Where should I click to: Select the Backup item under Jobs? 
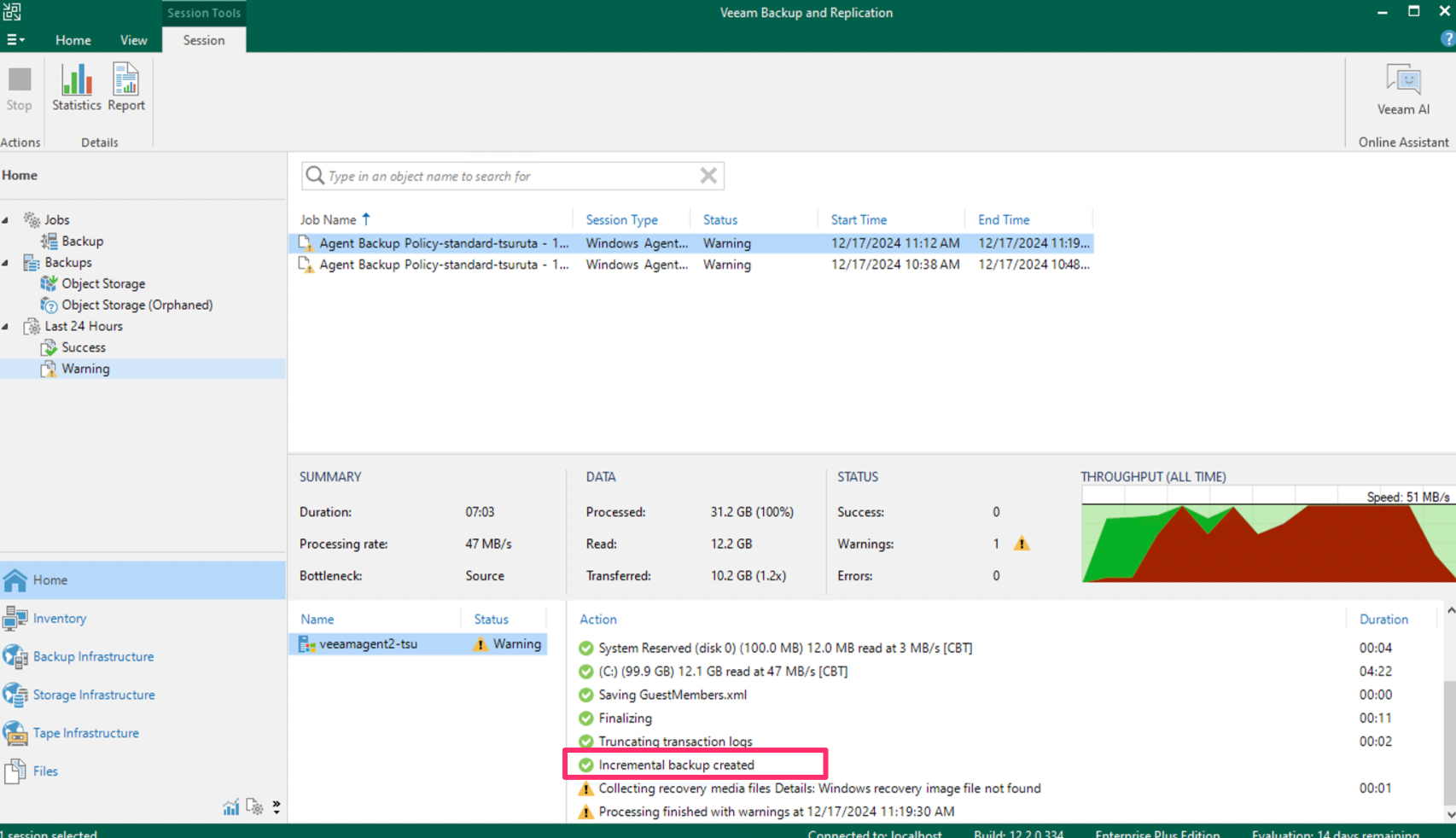(82, 242)
